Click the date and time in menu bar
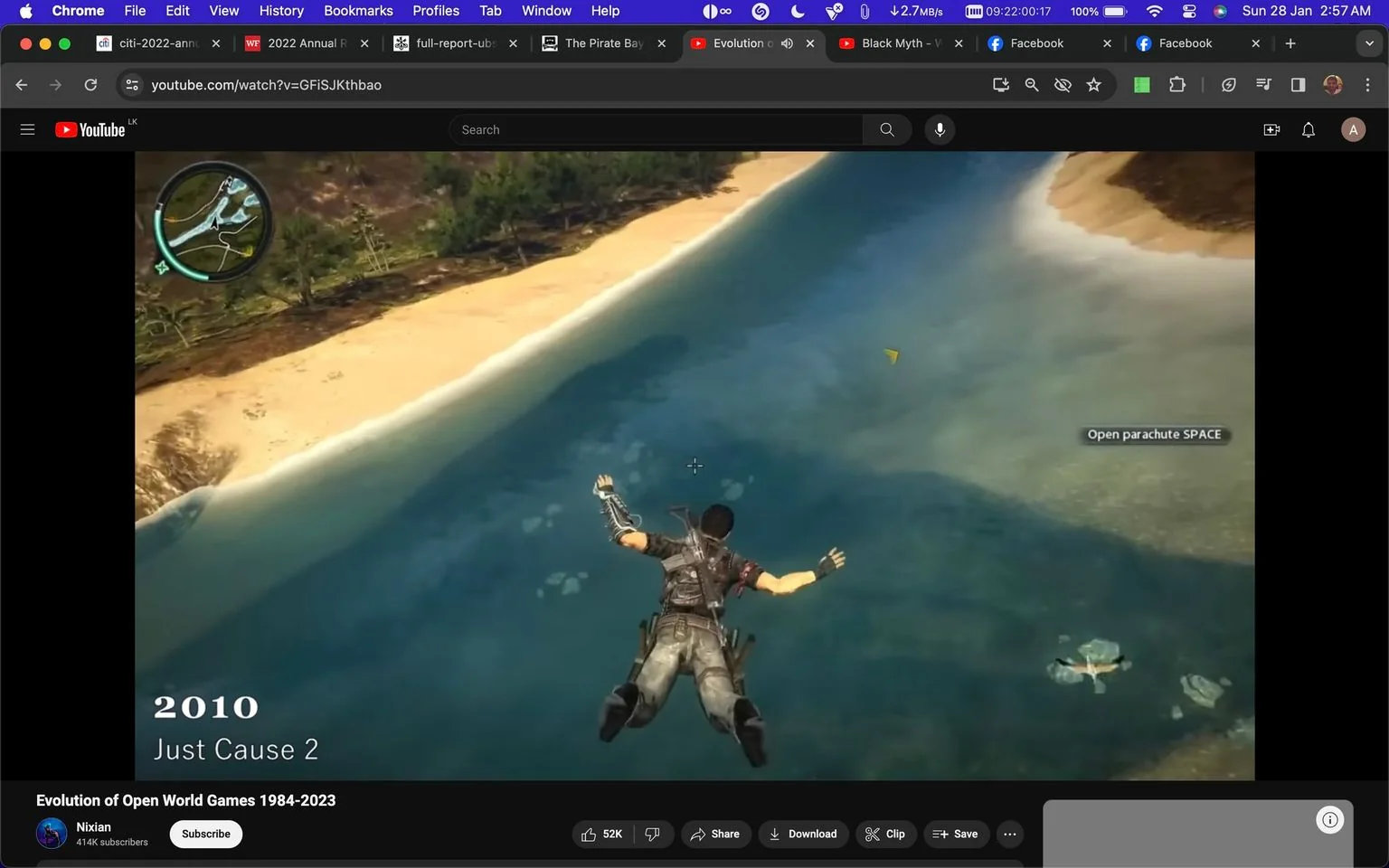The height and width of the screenshot is (868, 1389). (1306, 11)
